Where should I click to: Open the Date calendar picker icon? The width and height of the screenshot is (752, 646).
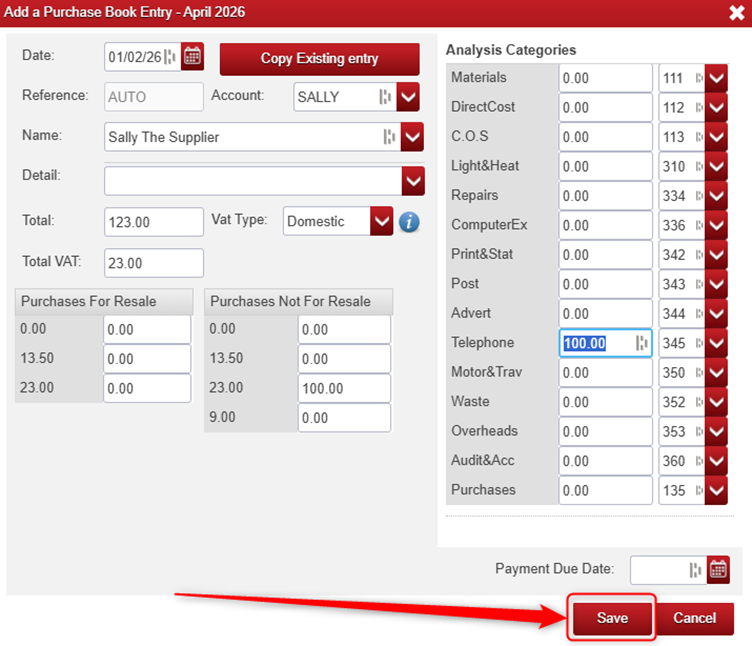tap(192, 57)
